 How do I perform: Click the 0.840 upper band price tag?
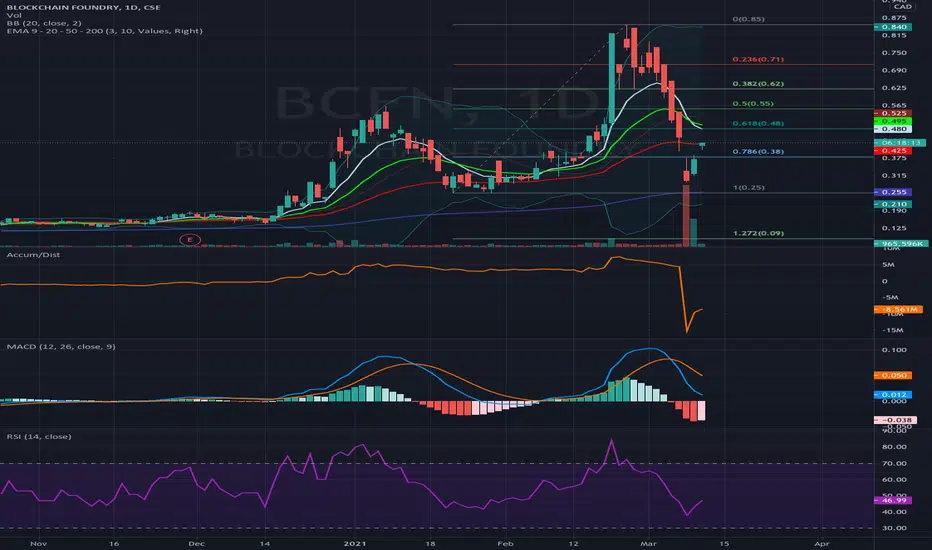893,27
